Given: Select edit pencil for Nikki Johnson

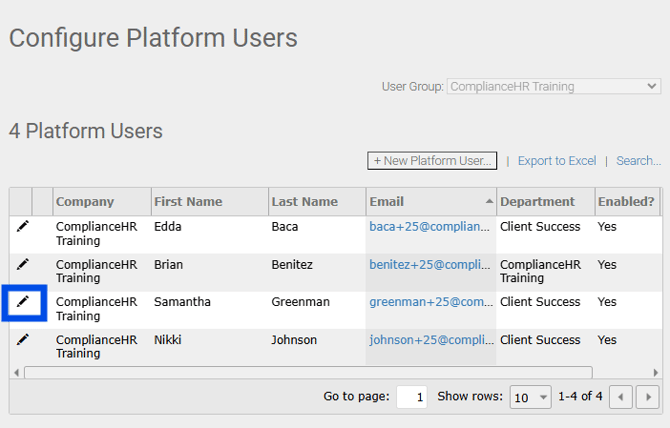Looking at the screenshot, I should pyautogui.click(x=22, y=340).
